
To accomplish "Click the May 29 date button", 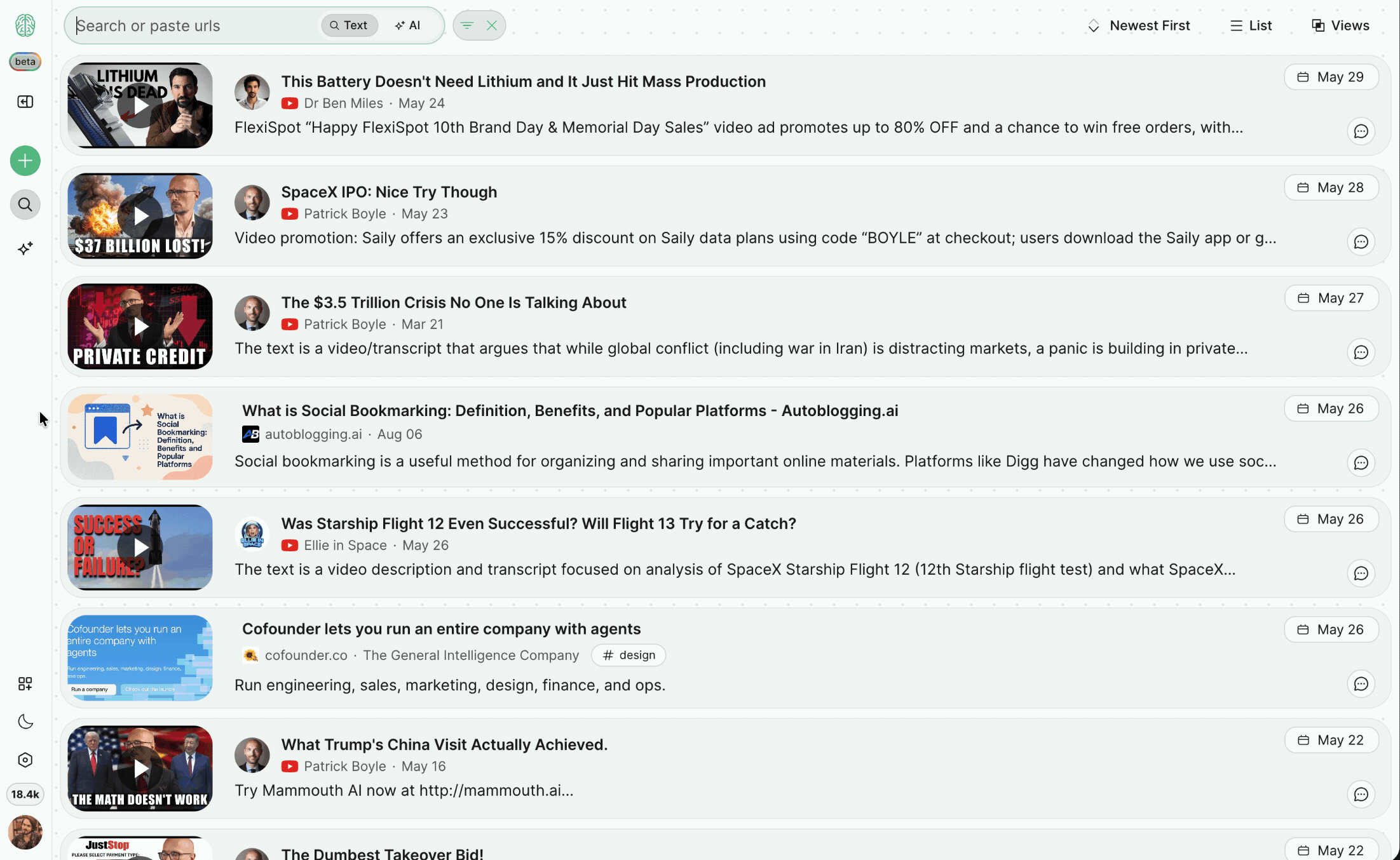I will click(x=1331, y=77).
